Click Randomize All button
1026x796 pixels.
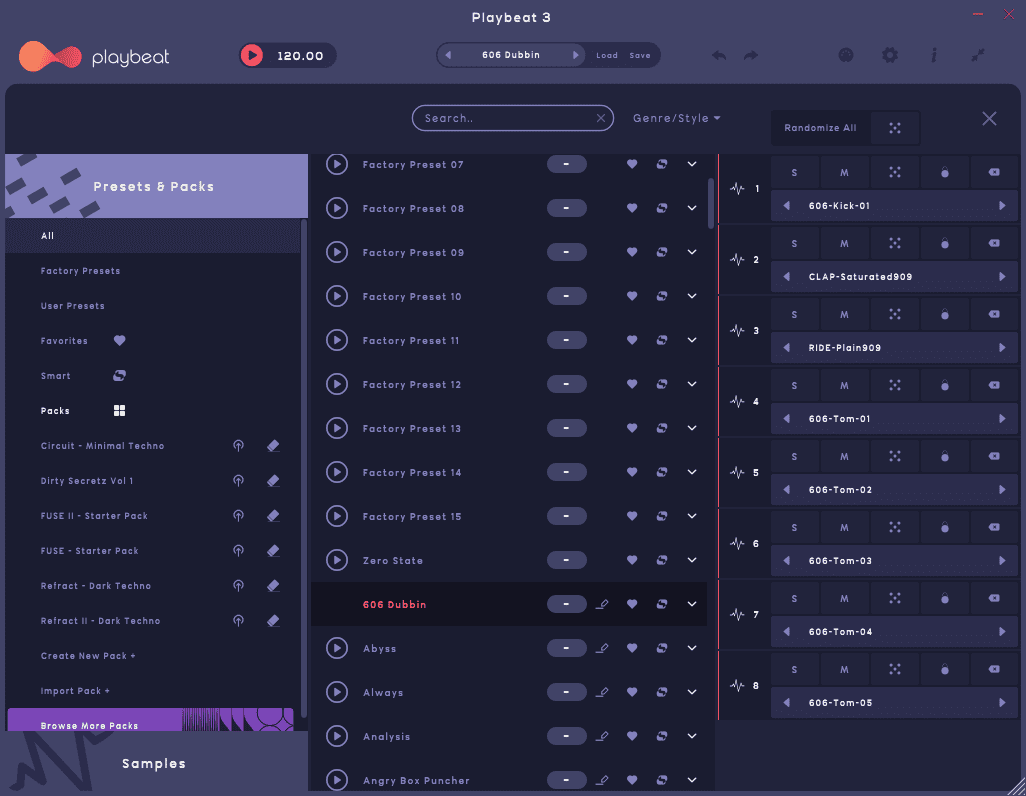[820, 128]
